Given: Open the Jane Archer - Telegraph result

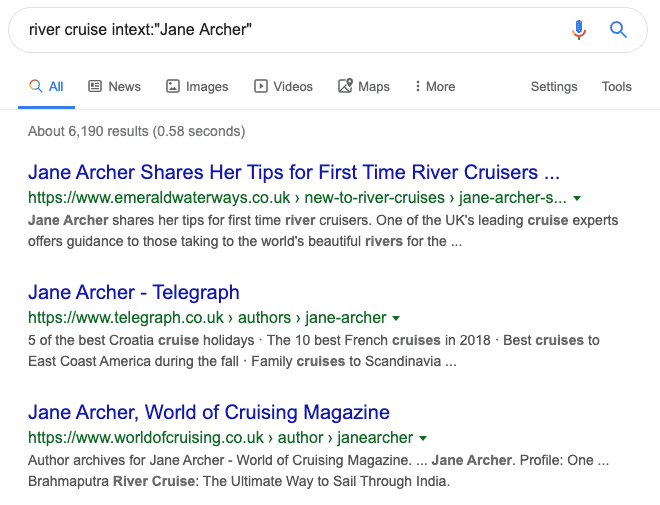Looking at the screenshot, I should click(x=134, y=292).
